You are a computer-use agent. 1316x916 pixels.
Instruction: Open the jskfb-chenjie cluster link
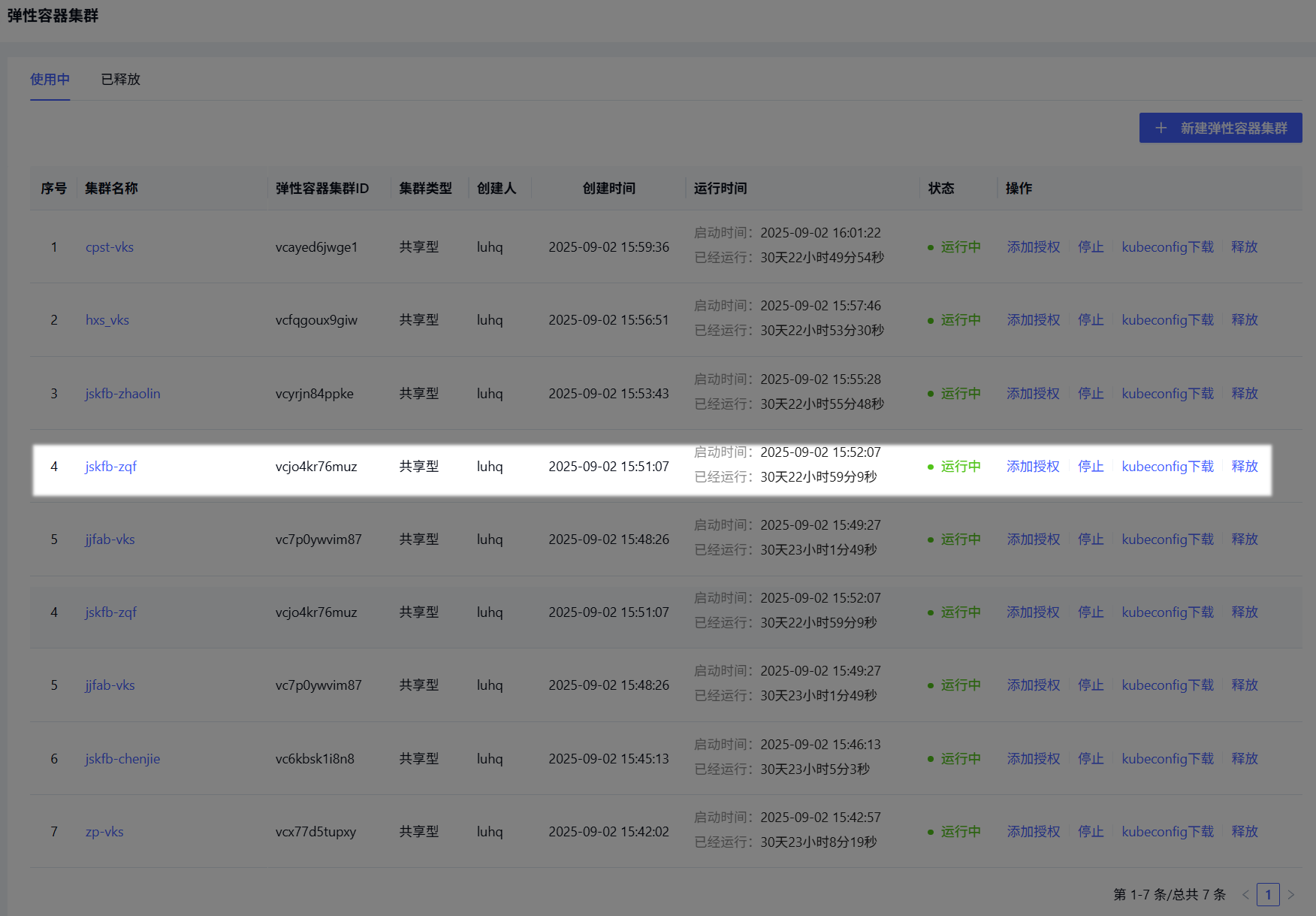122,759
